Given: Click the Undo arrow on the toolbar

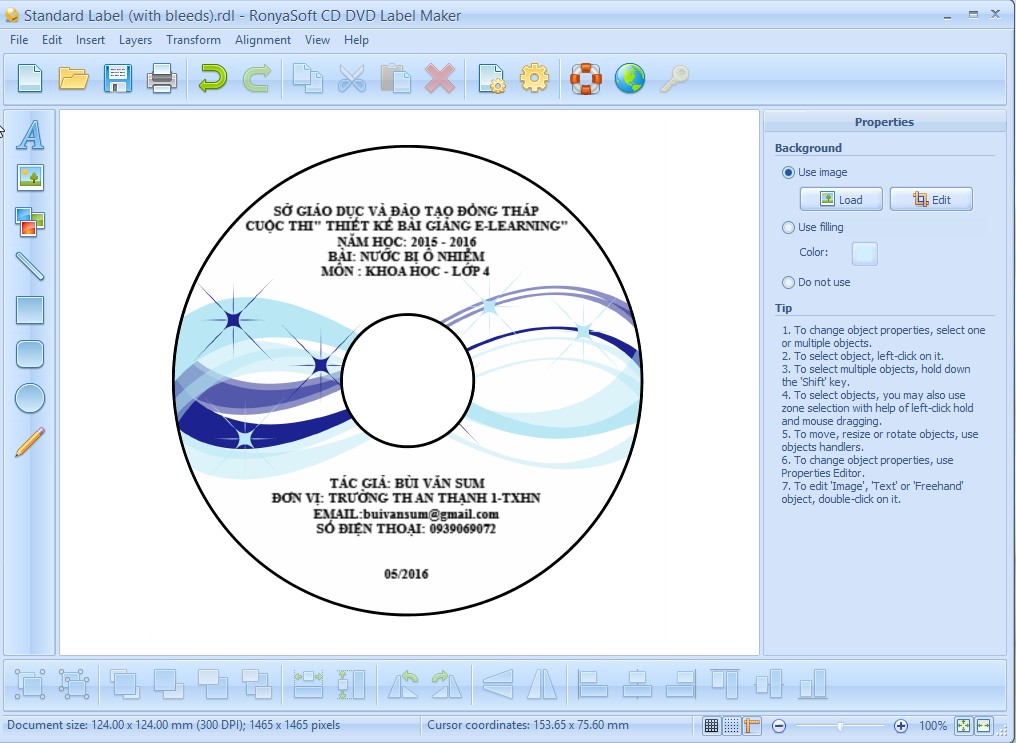Looking at the screenshot, I should pyautogui.click(x=211, y=78).
